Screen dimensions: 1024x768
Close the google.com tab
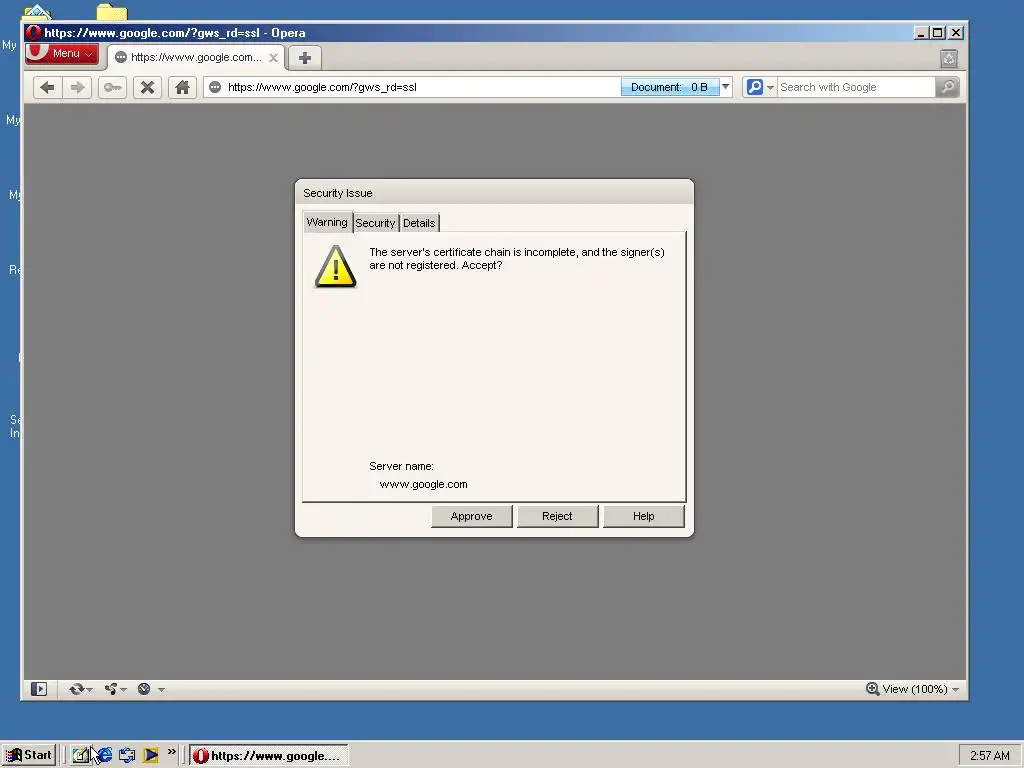click(274, 58)
